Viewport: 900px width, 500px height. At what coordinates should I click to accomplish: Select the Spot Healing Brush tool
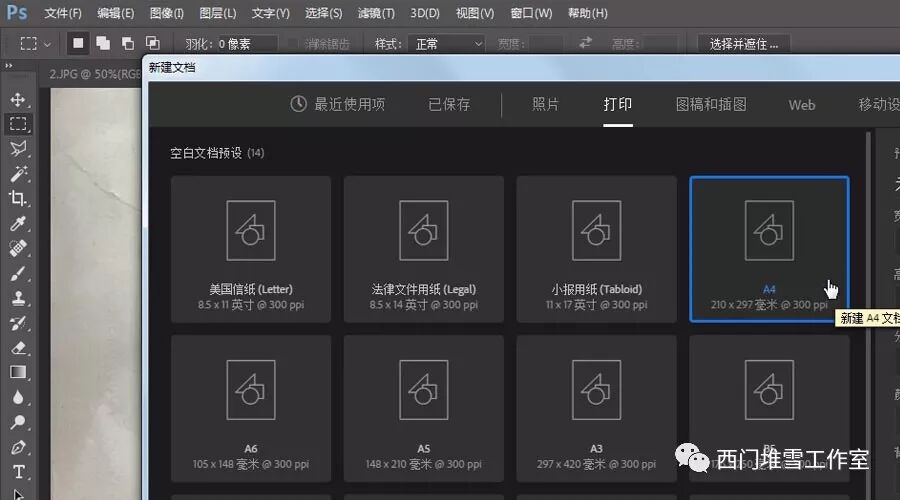(18, 249)
